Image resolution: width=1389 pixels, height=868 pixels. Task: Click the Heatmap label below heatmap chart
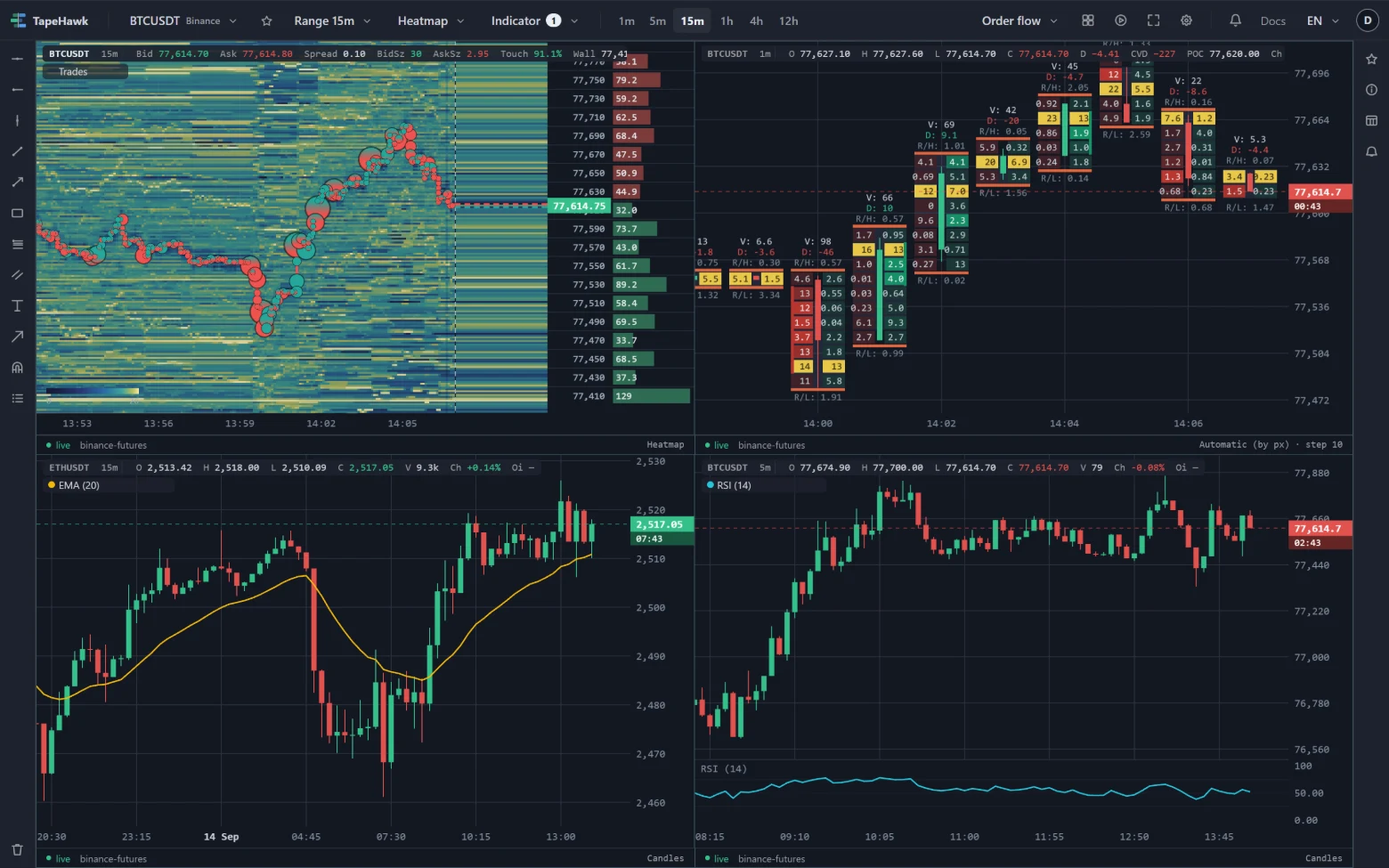[x=665, y=444]
